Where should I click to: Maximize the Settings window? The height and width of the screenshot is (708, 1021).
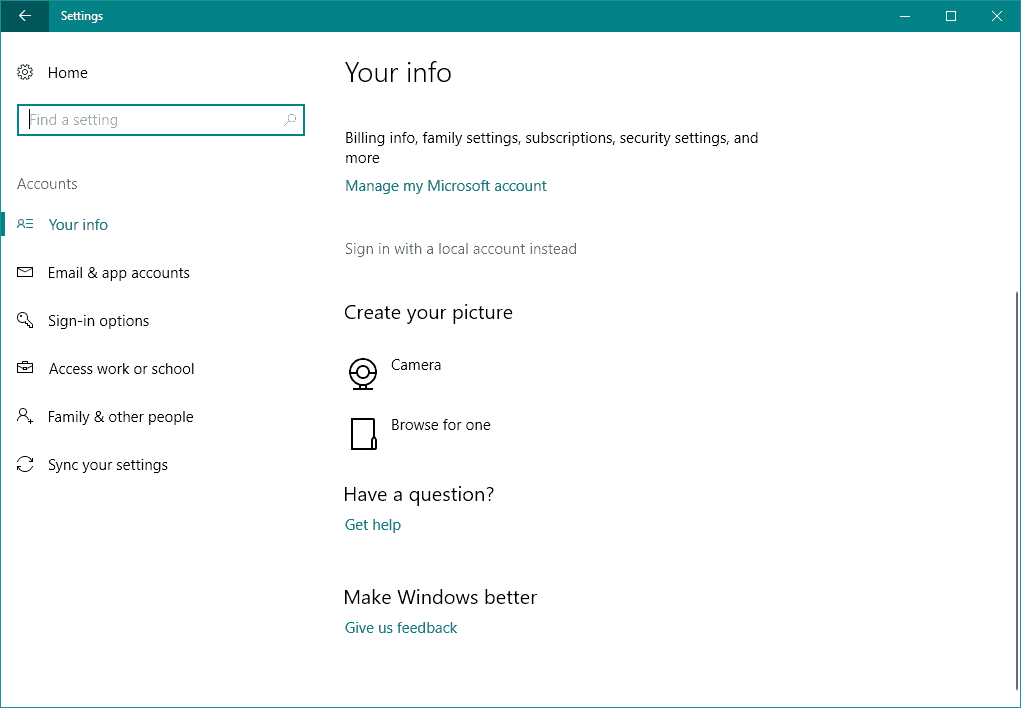click(x=951, y=16)
